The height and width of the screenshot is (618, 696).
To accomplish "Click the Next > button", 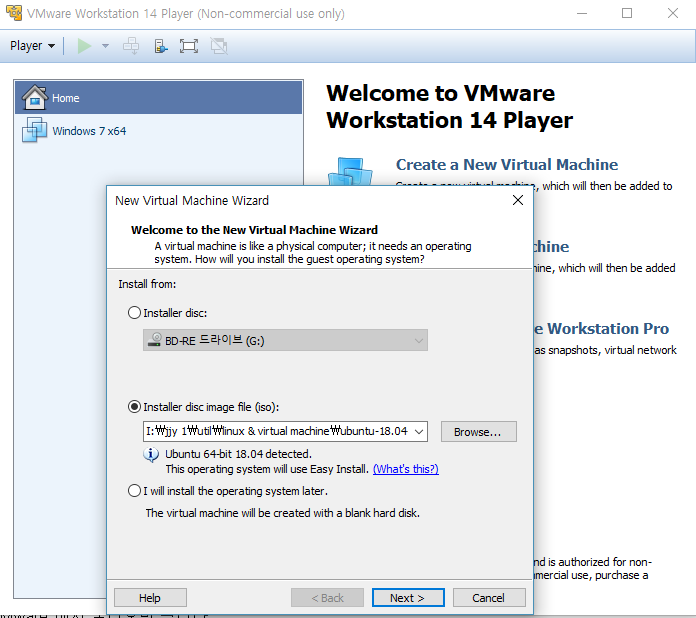I will pos(408,598).
